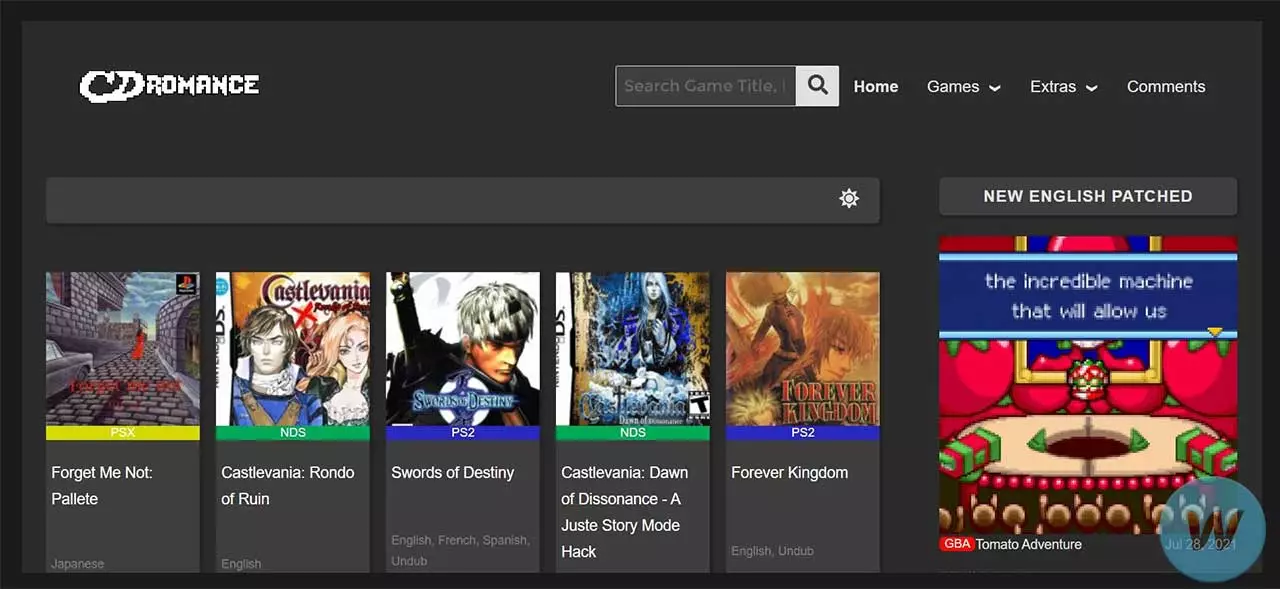1280x589 pixels.
Task: Click the PS2 label under Swords of Destiny
Action: tap(463, 433)
